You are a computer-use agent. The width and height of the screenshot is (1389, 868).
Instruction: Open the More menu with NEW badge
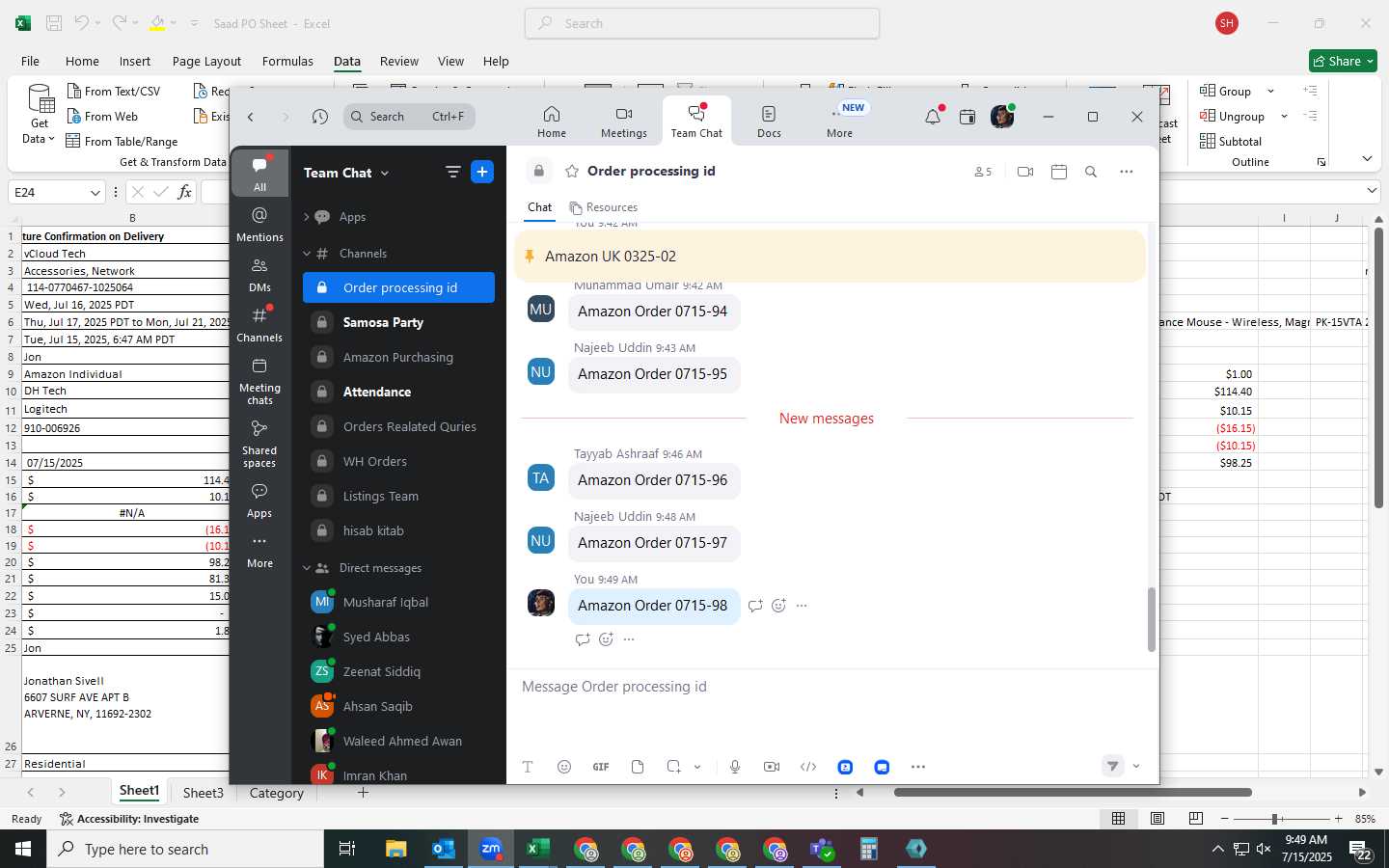tap(839, 122)
